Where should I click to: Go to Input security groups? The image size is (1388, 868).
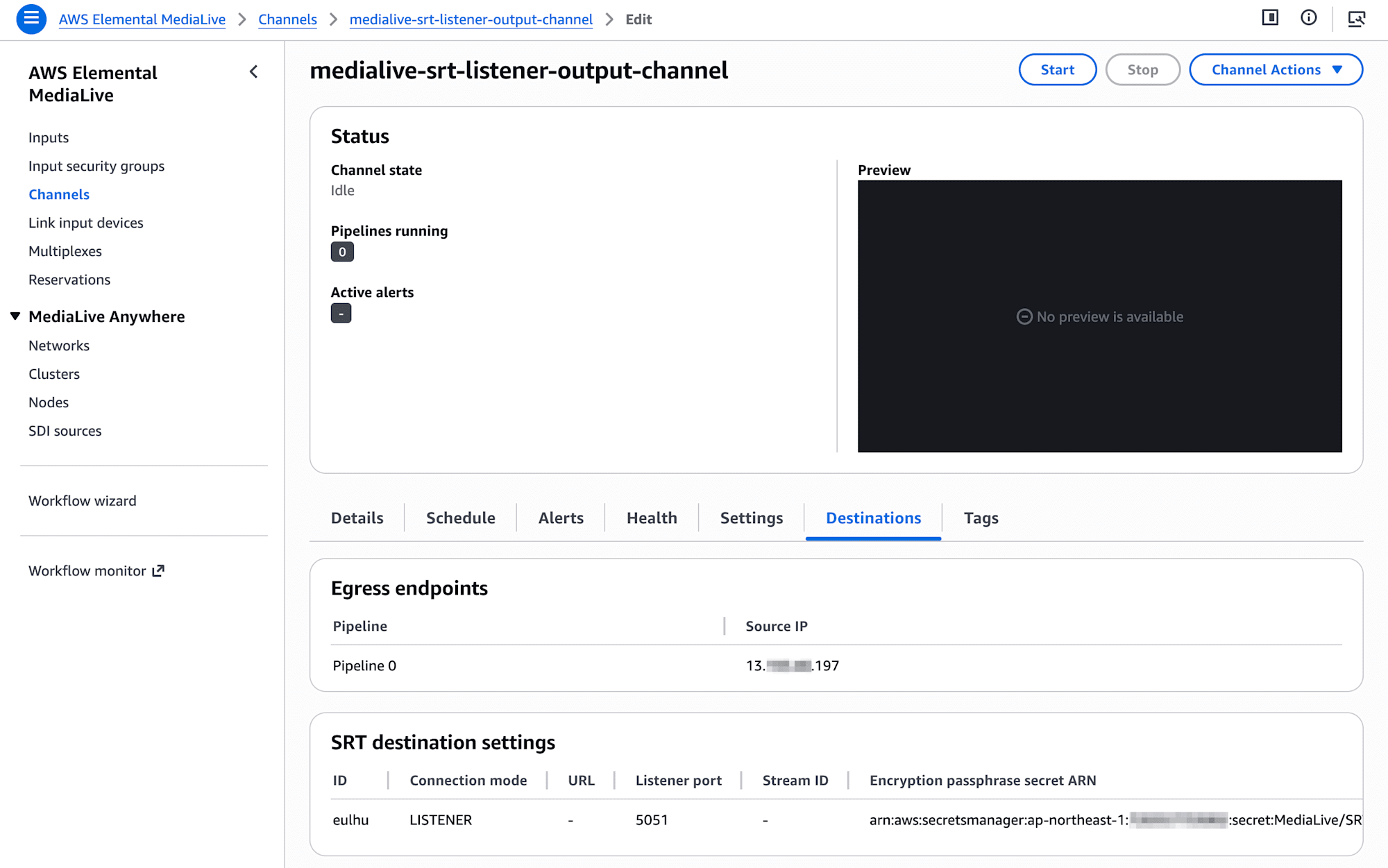pos(96,166)
